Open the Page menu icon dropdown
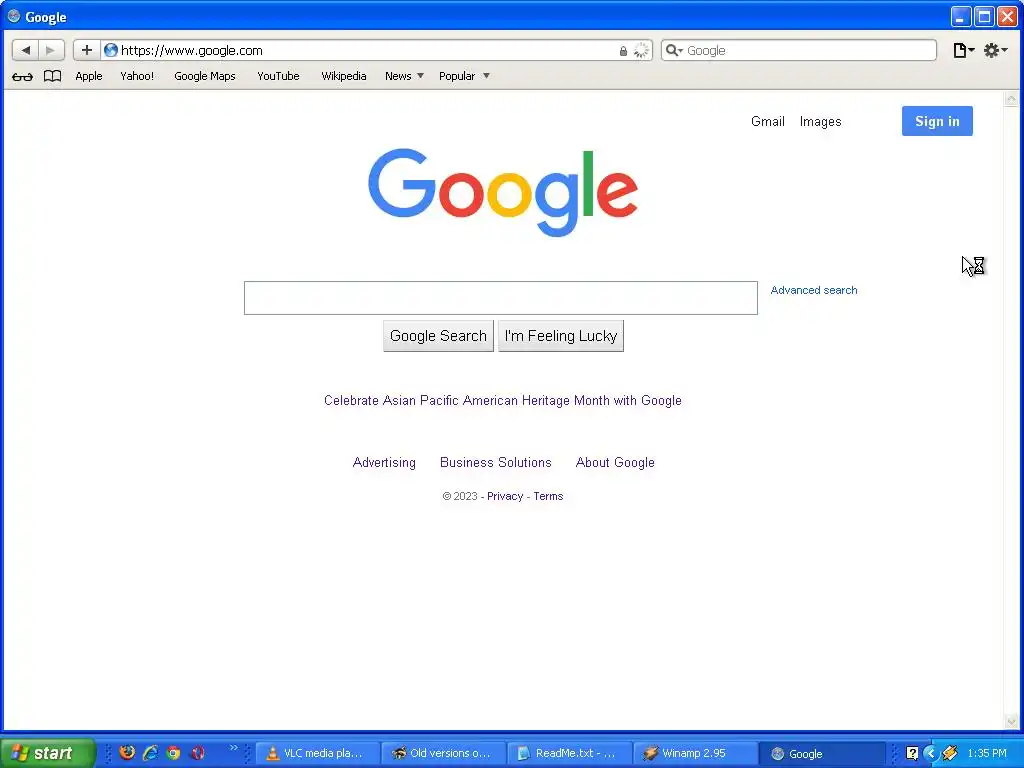The width and height of the screenshot is (1024, 768). [963, 50]
